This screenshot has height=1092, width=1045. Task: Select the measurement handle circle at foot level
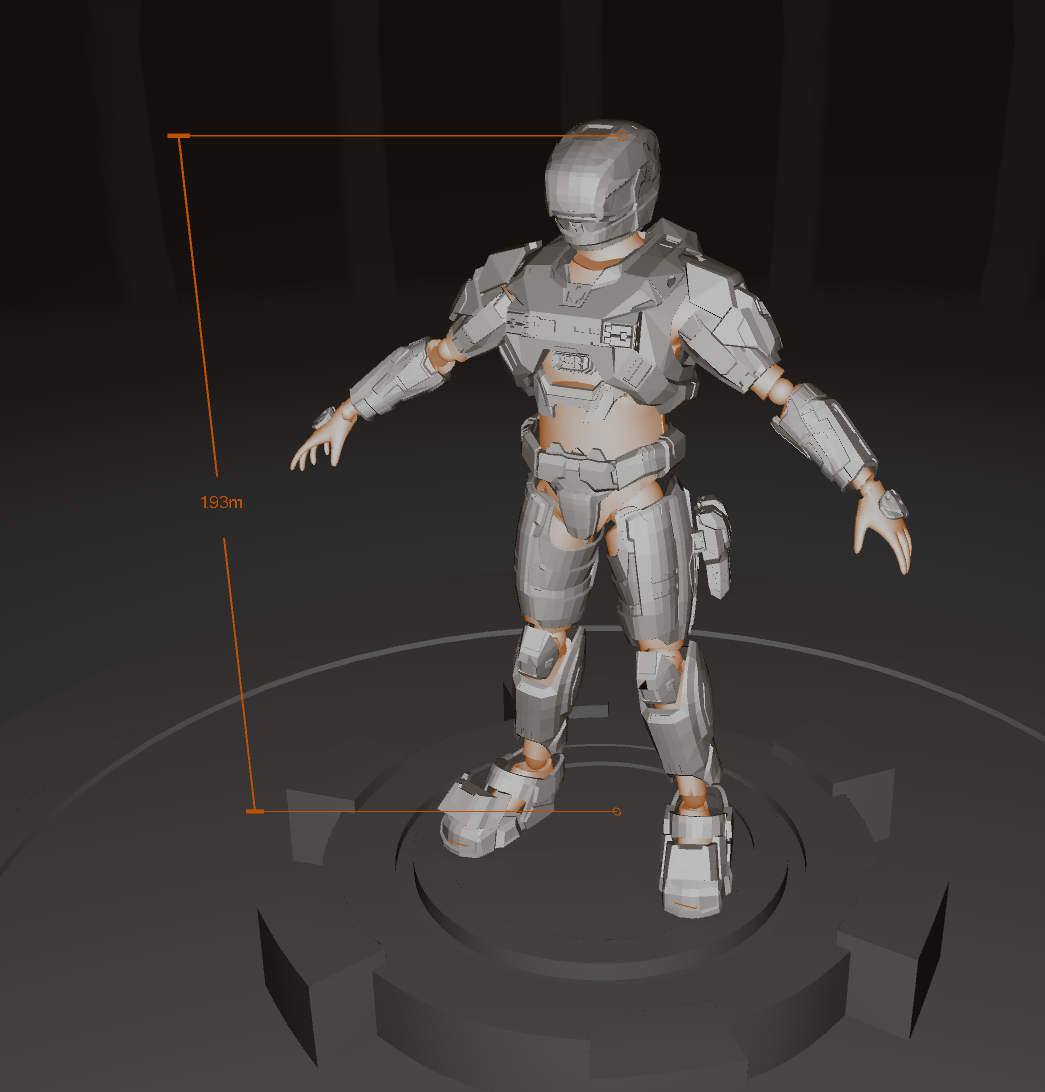click(616, 811)
